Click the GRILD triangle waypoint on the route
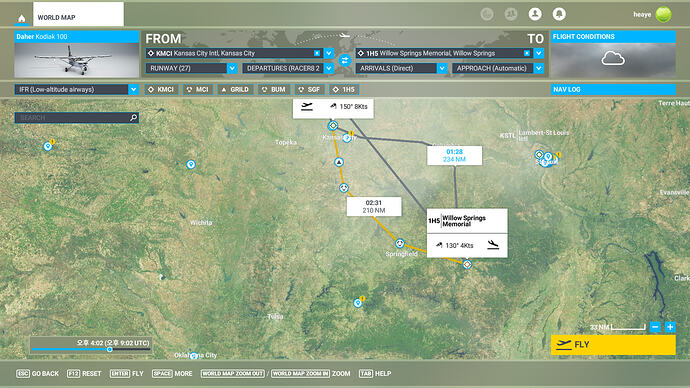This screenshot has width=690, height=388. (x=338, y=162)
